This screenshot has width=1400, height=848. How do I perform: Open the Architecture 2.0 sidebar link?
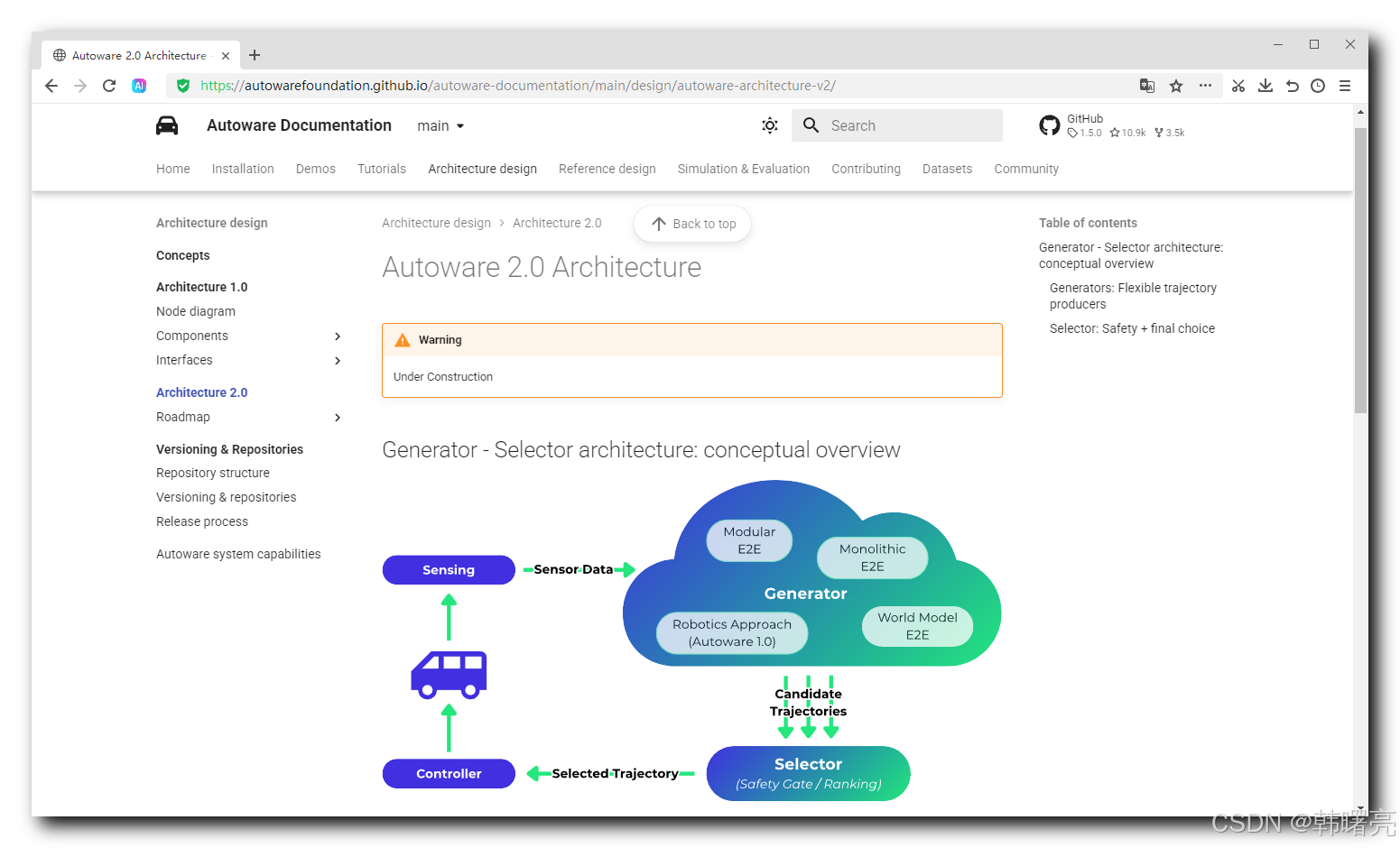pos(202,392)
